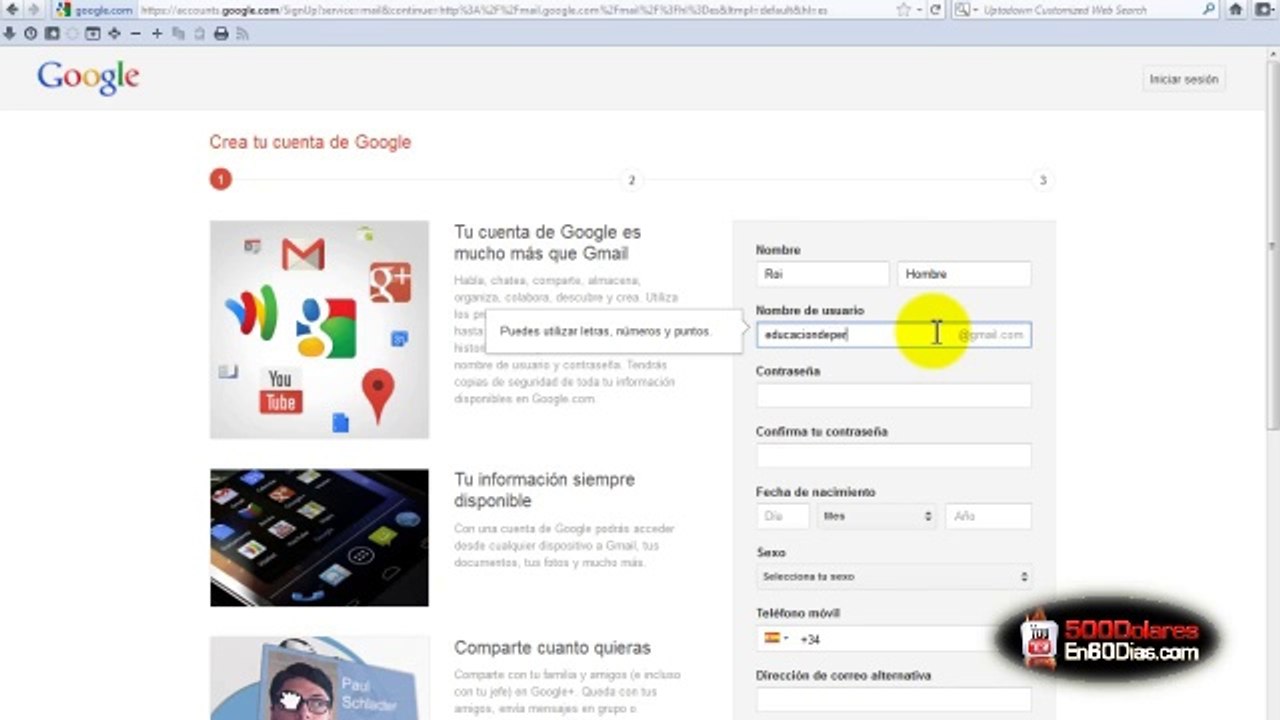Go to the browser home page icon
Image resolution: width=1280 pixels, height=720 pixels.
1236,10
